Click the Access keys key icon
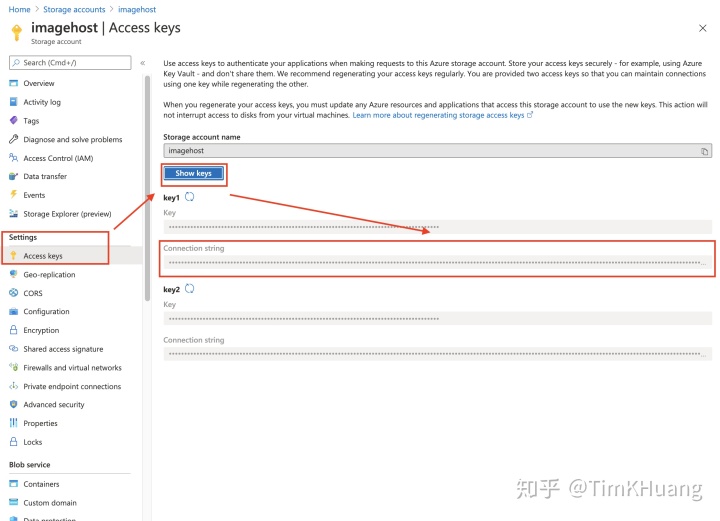Screen dimensions: 720x521 14,256
